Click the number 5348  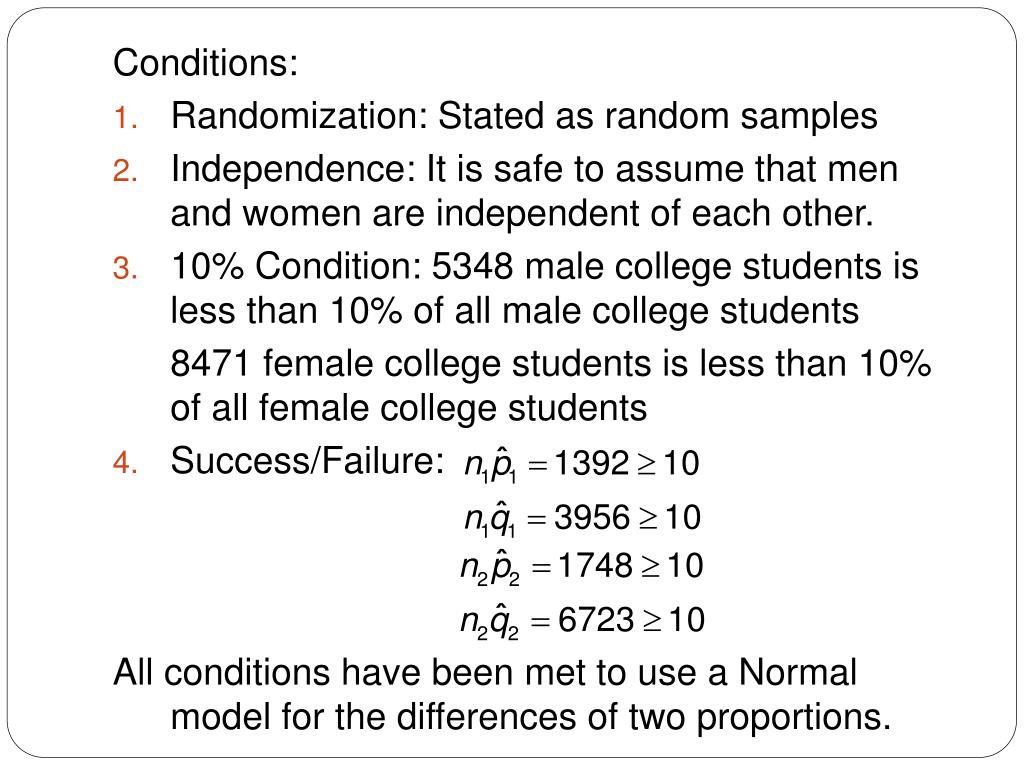tap(472, 267)
